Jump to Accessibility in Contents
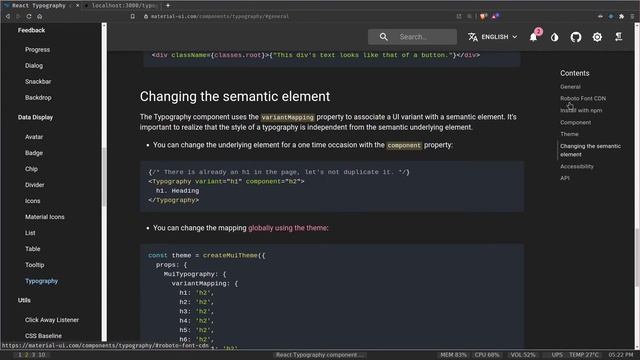Image resolution: width=640 pixels, height=360 pixels. pyautogui.click(x=577, y=166)
